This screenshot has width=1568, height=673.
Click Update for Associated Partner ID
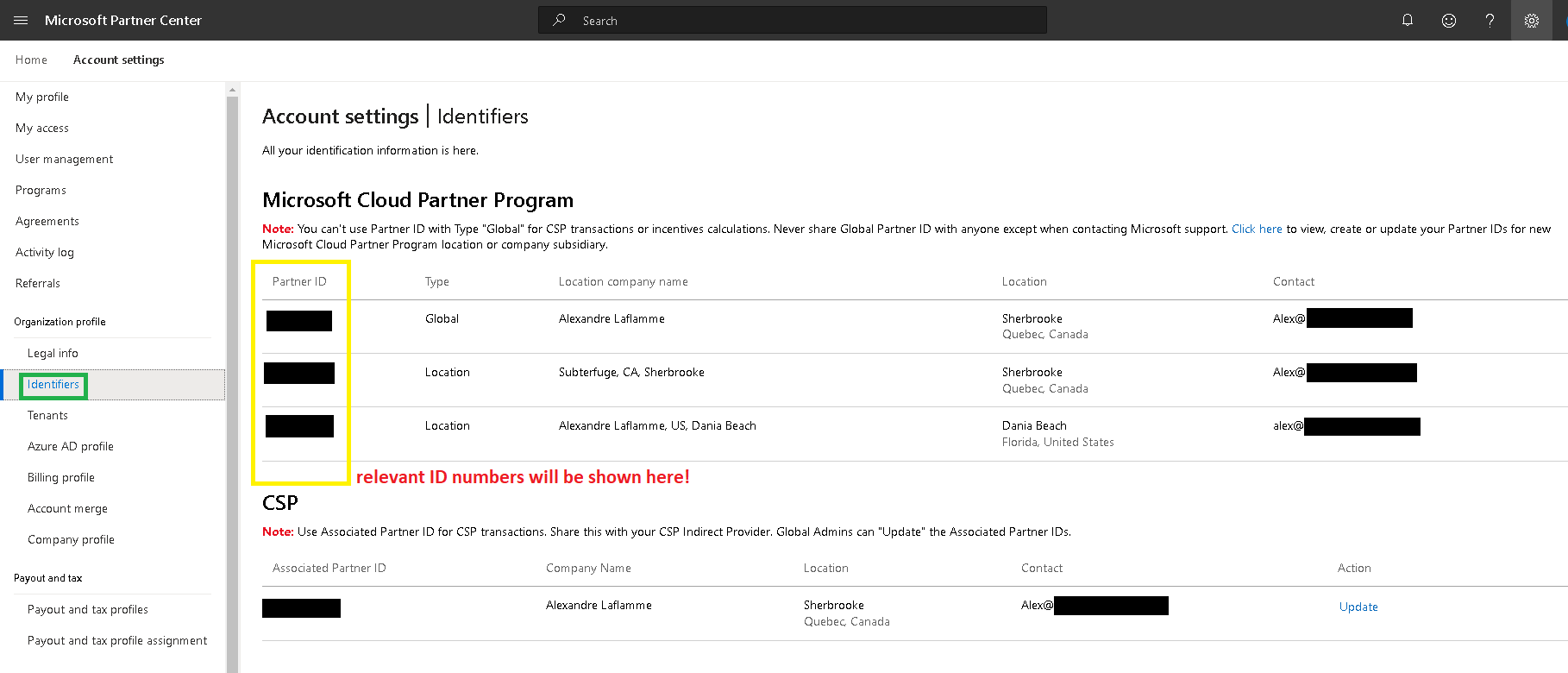(1358, 607)
